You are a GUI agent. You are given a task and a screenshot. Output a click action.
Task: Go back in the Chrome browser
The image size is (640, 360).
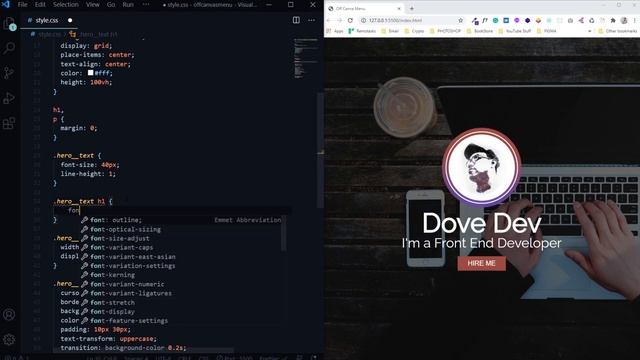click(x=329, y=20)
